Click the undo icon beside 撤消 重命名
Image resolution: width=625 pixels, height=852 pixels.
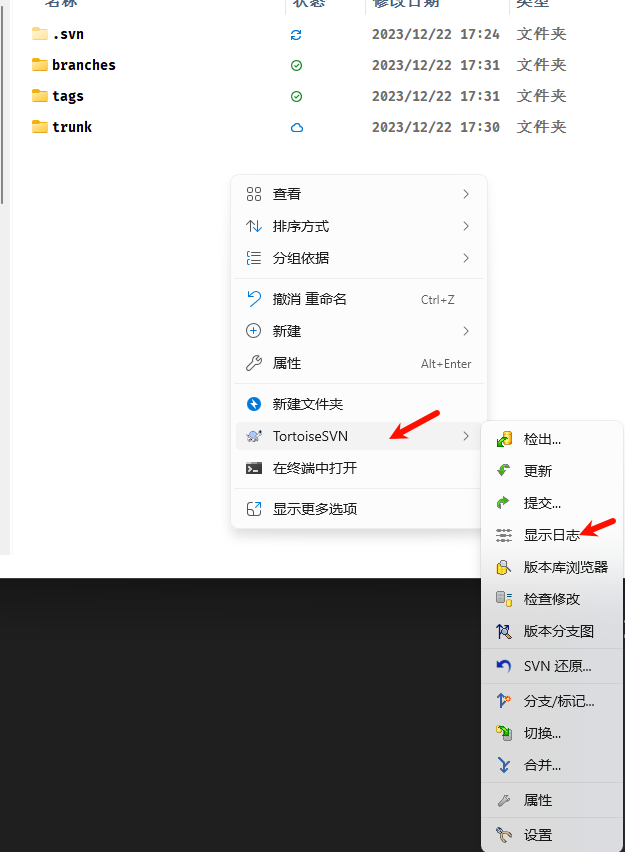[x=254, y=298]
